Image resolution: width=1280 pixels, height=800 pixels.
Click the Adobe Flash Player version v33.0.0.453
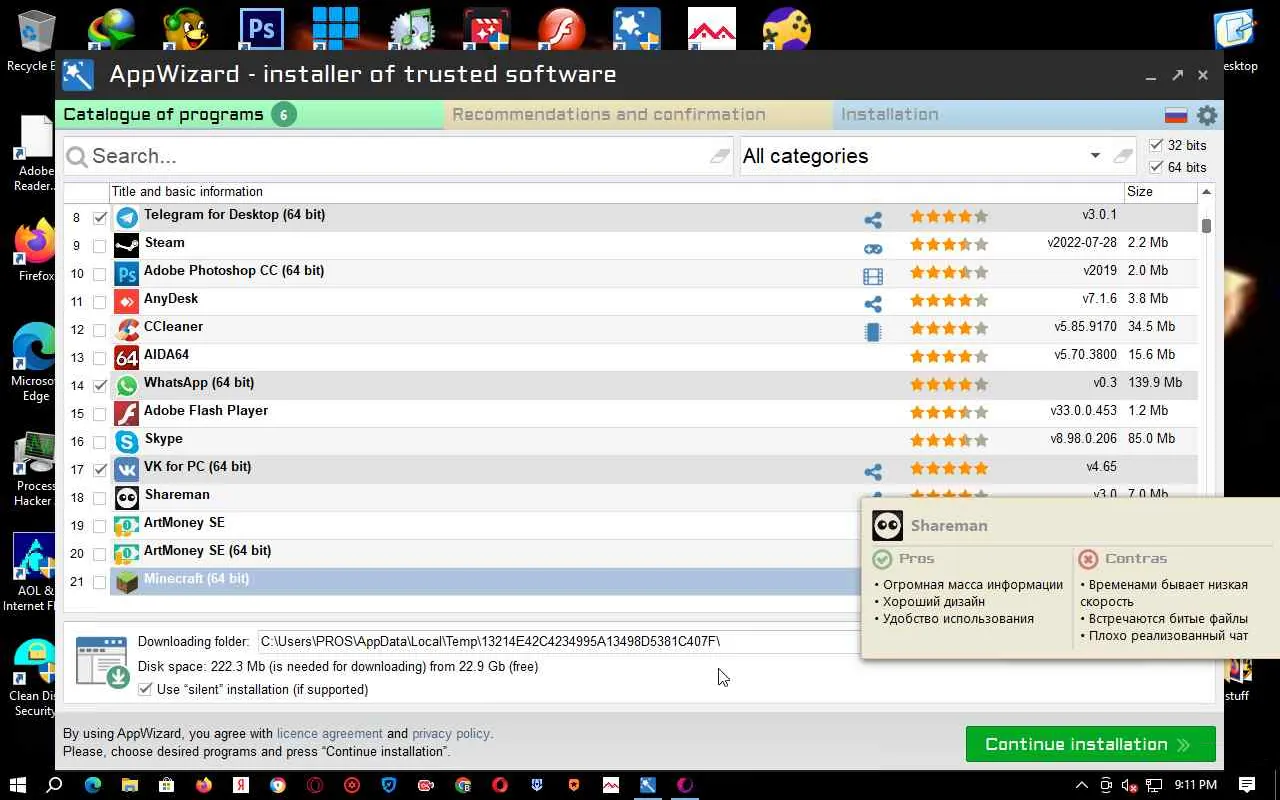[x=1083, y=411]
